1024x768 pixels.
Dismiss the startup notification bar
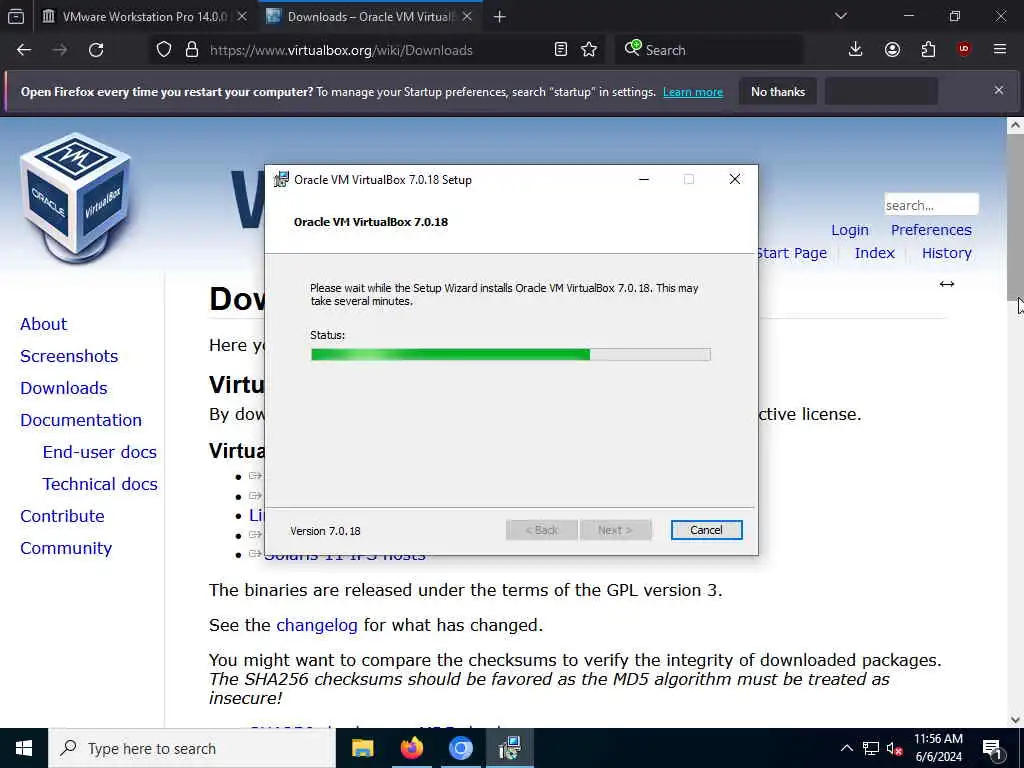[x=999, y=90]
